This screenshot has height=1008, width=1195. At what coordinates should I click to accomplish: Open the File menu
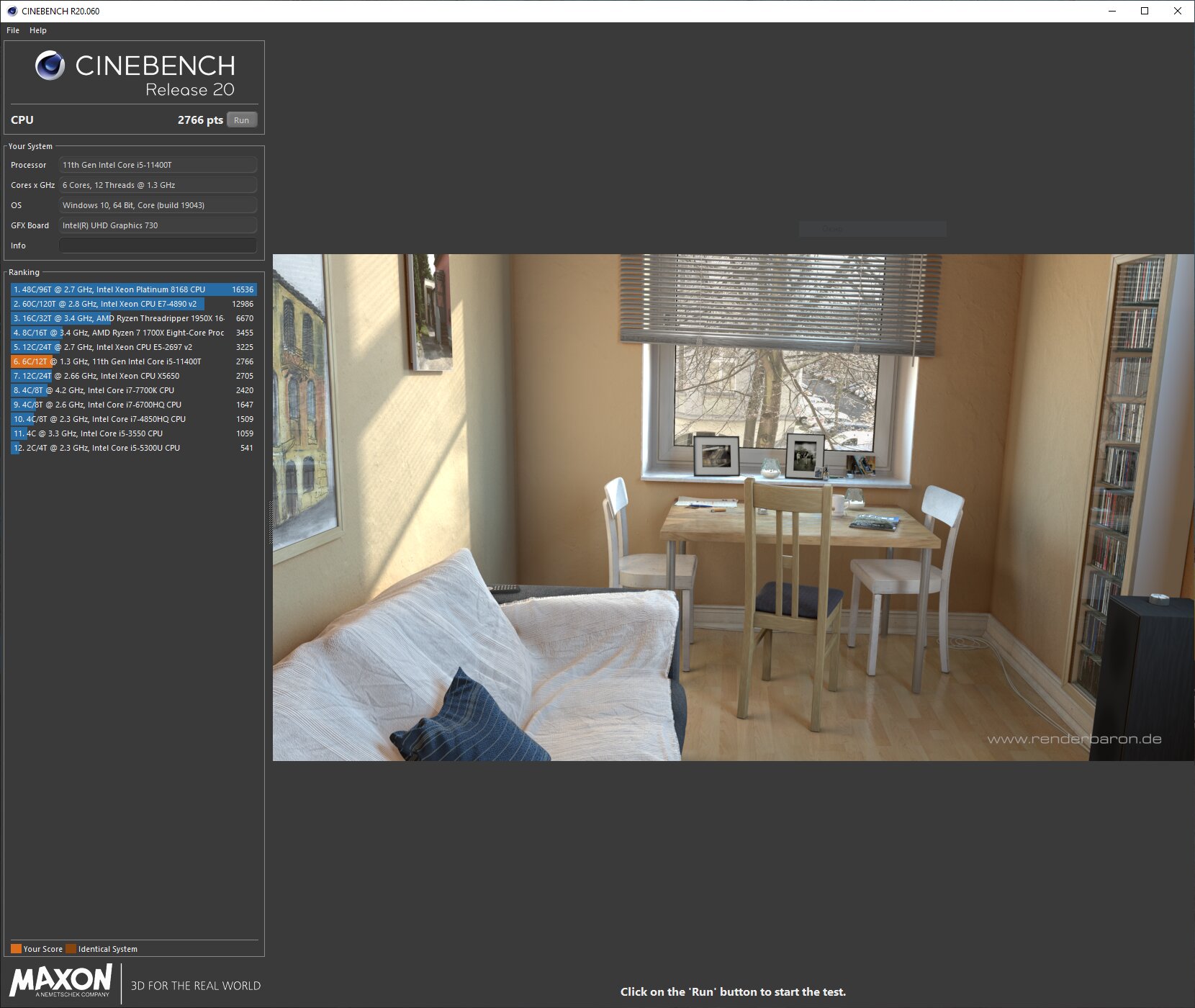[x=13, y=30]
